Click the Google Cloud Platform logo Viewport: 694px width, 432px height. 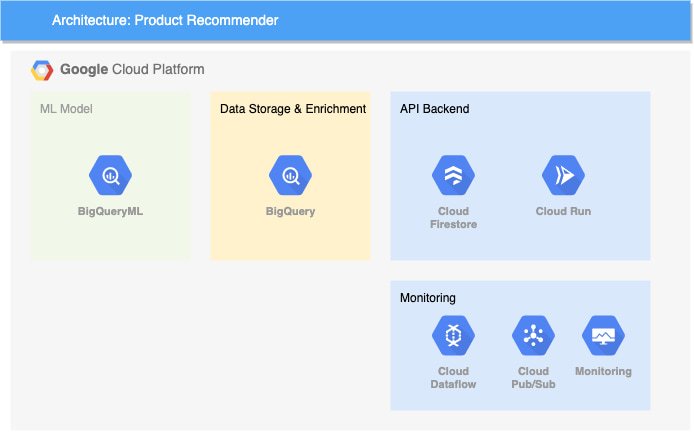point(42,70)
